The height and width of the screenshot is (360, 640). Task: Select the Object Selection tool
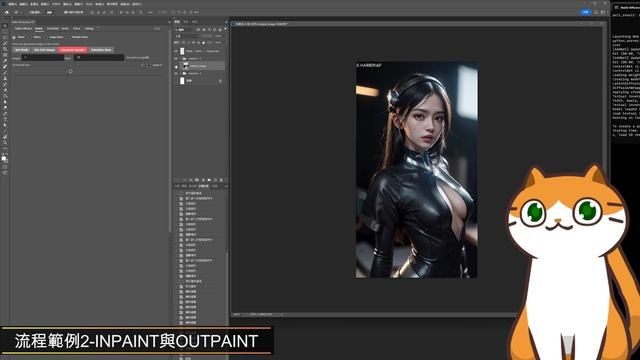(5, 43)
